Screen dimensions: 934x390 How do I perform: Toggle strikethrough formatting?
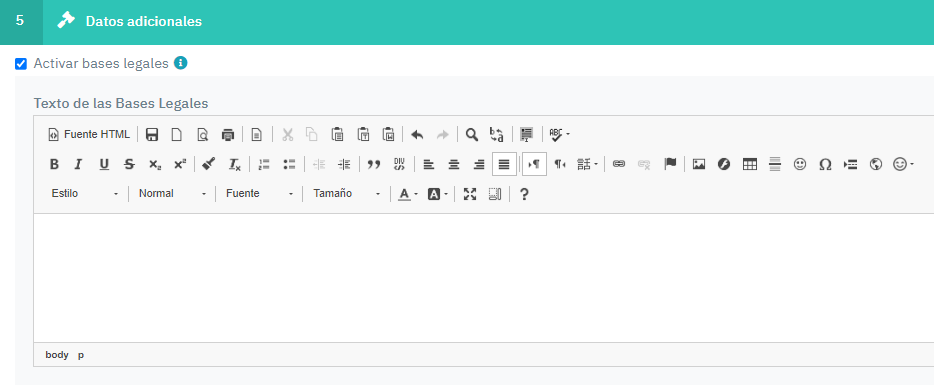click(x=129, y=164)
